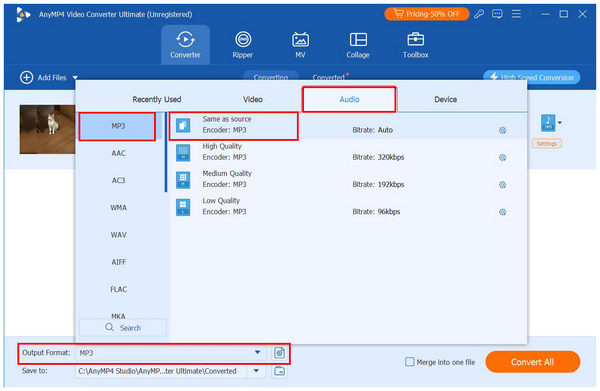Click Bitrate: 320kbps text
The width and height of the screenshot is (600, 391).
[x=378, y=157]
